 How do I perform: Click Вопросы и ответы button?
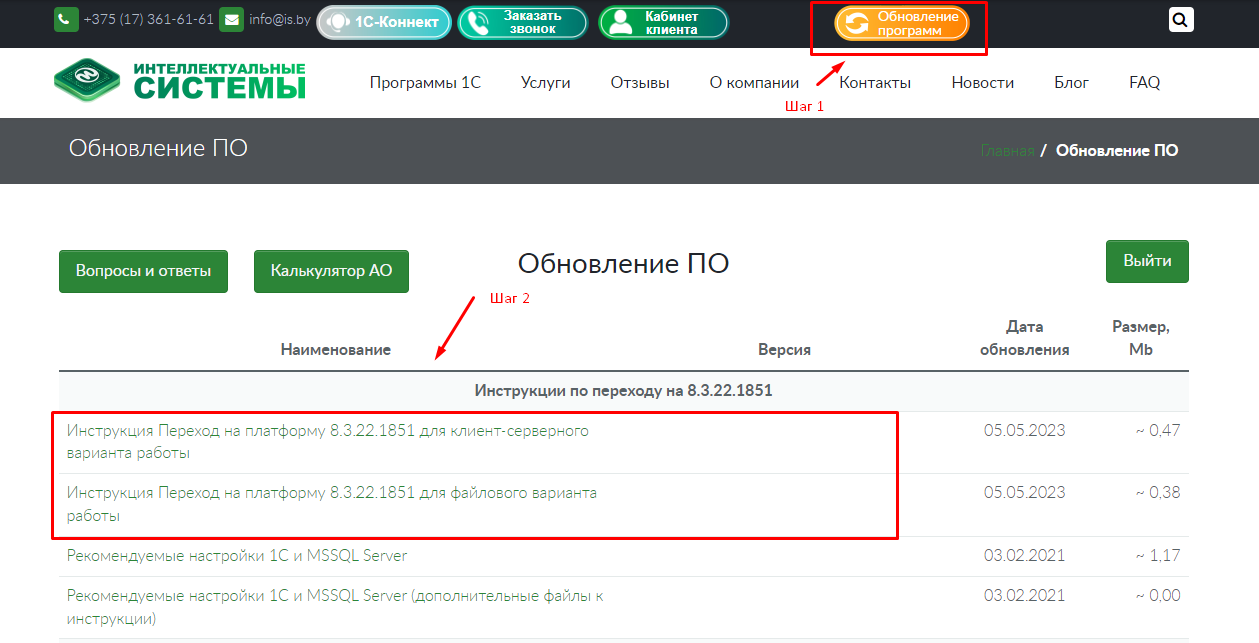[x=143, y=271]
